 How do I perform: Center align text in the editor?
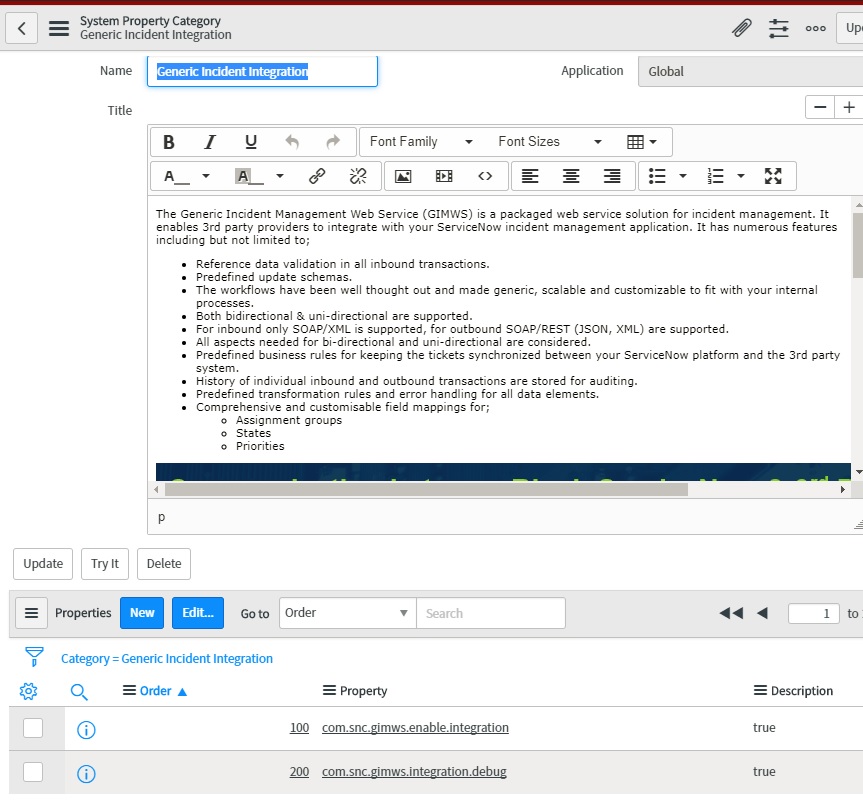(x=571, y=176)
